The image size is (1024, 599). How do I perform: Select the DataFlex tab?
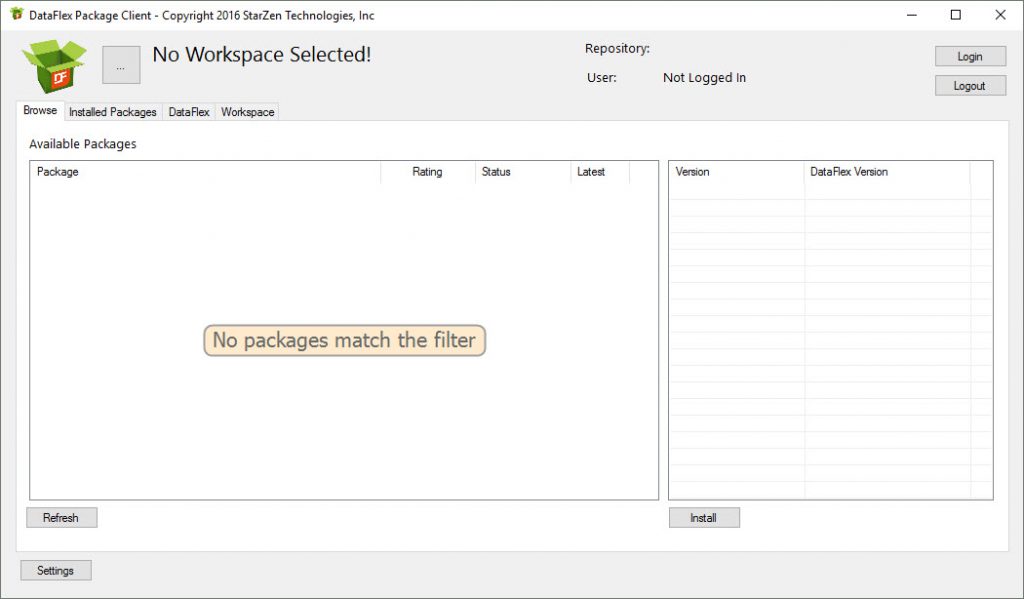coord(189,112)
